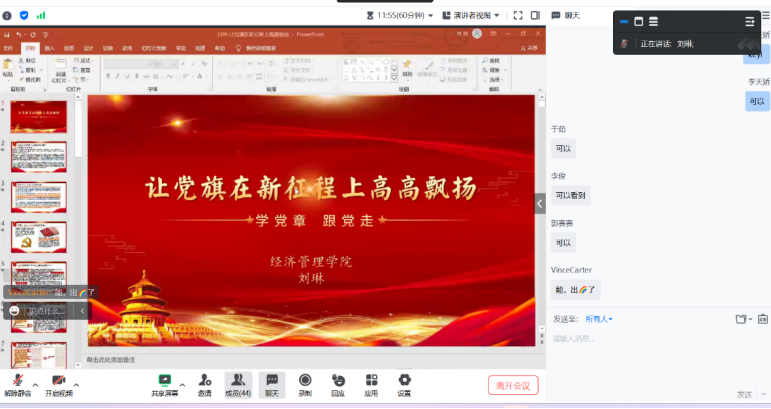Select the first slide thumbnail

point(38,117)
